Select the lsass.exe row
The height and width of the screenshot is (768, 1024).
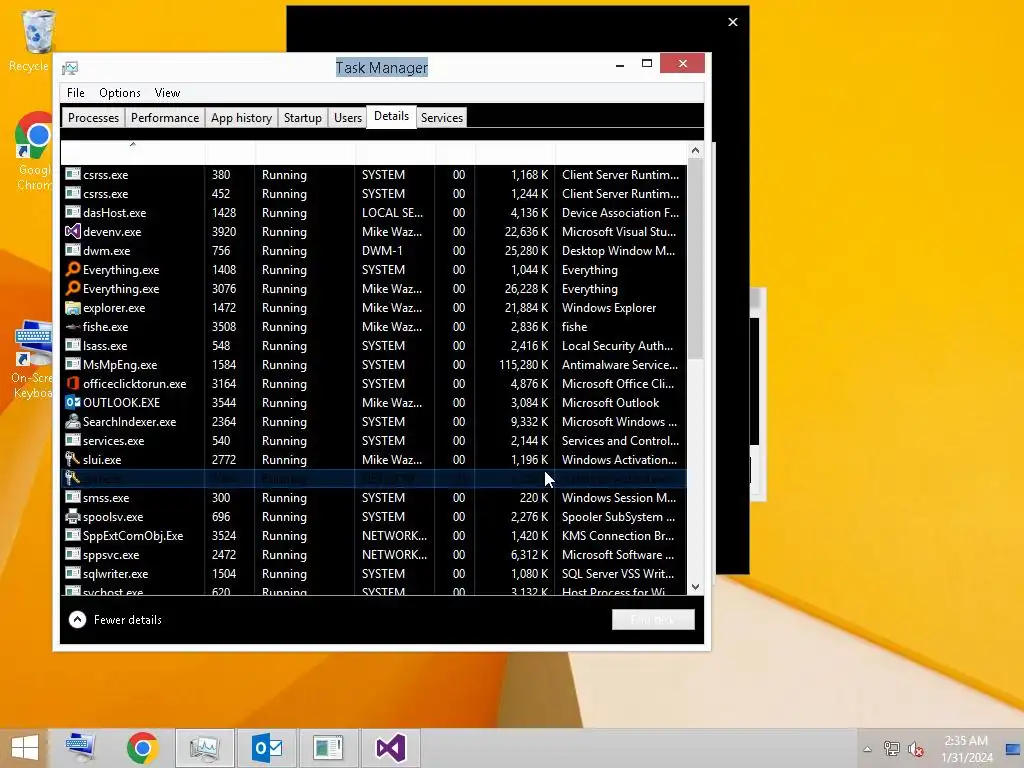pyautogui.click(x=374, y=345)
